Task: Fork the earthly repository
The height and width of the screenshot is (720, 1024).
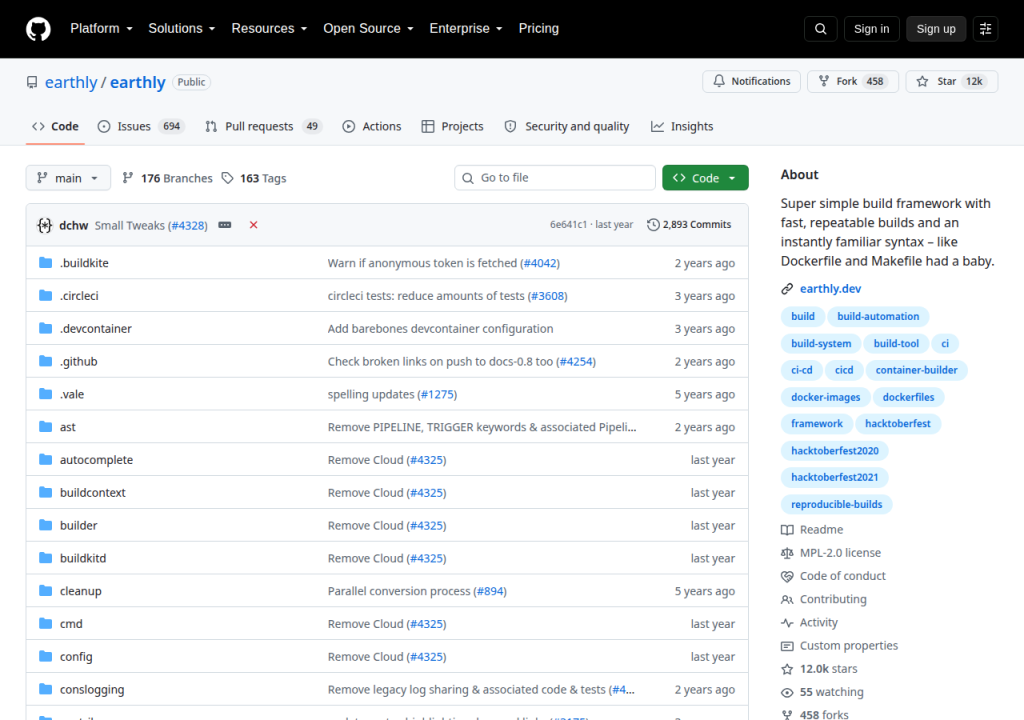Action: click(x=853, y=81)
